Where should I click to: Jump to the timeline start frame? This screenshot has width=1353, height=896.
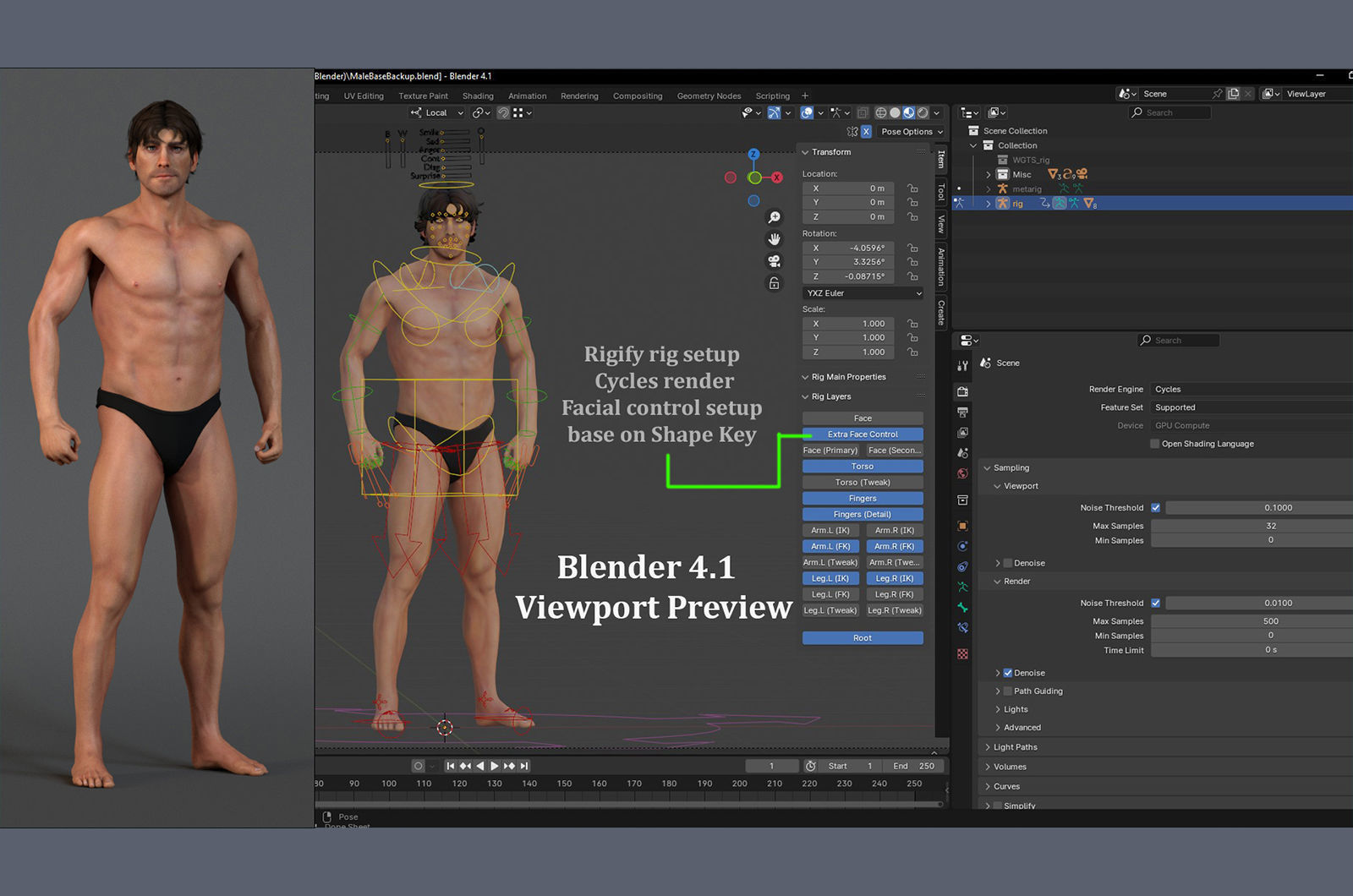[451, 766]
